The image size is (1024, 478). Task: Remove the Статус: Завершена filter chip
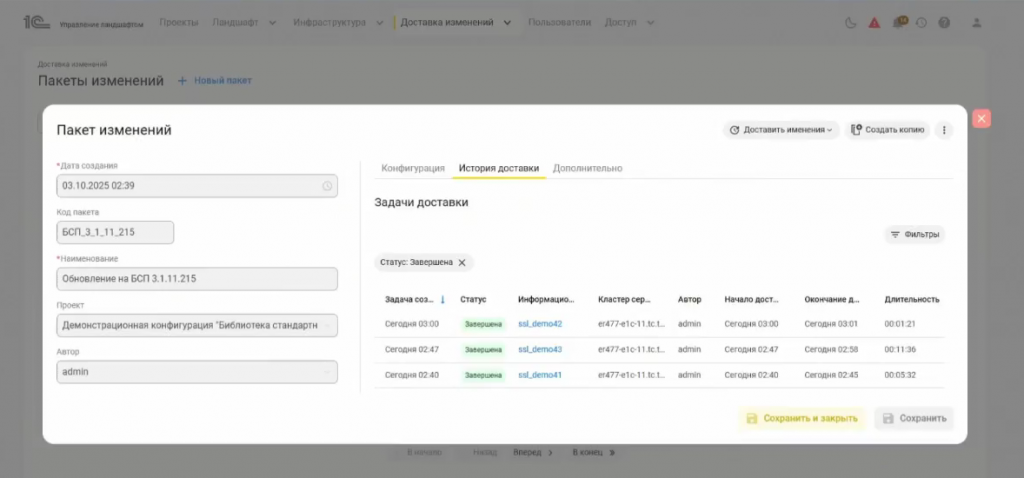462,263
